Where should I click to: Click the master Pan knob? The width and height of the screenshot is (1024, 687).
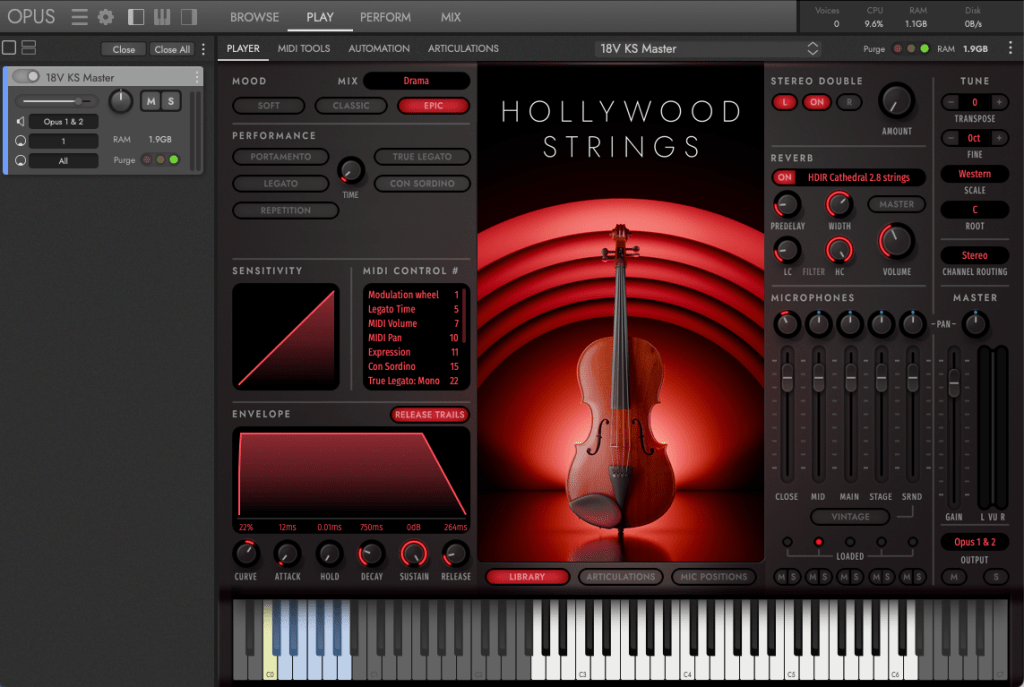974,324
